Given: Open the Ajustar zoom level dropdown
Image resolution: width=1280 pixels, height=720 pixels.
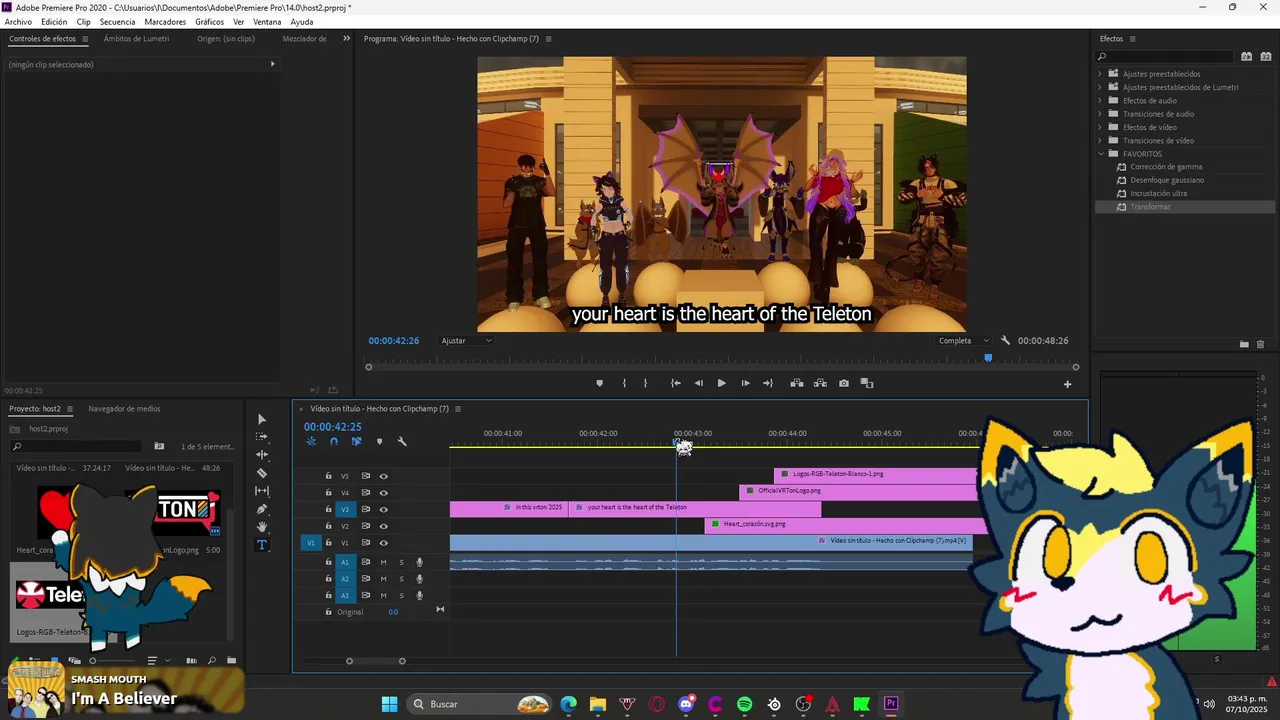Looking at the screenshot, I should pos(467,341).
